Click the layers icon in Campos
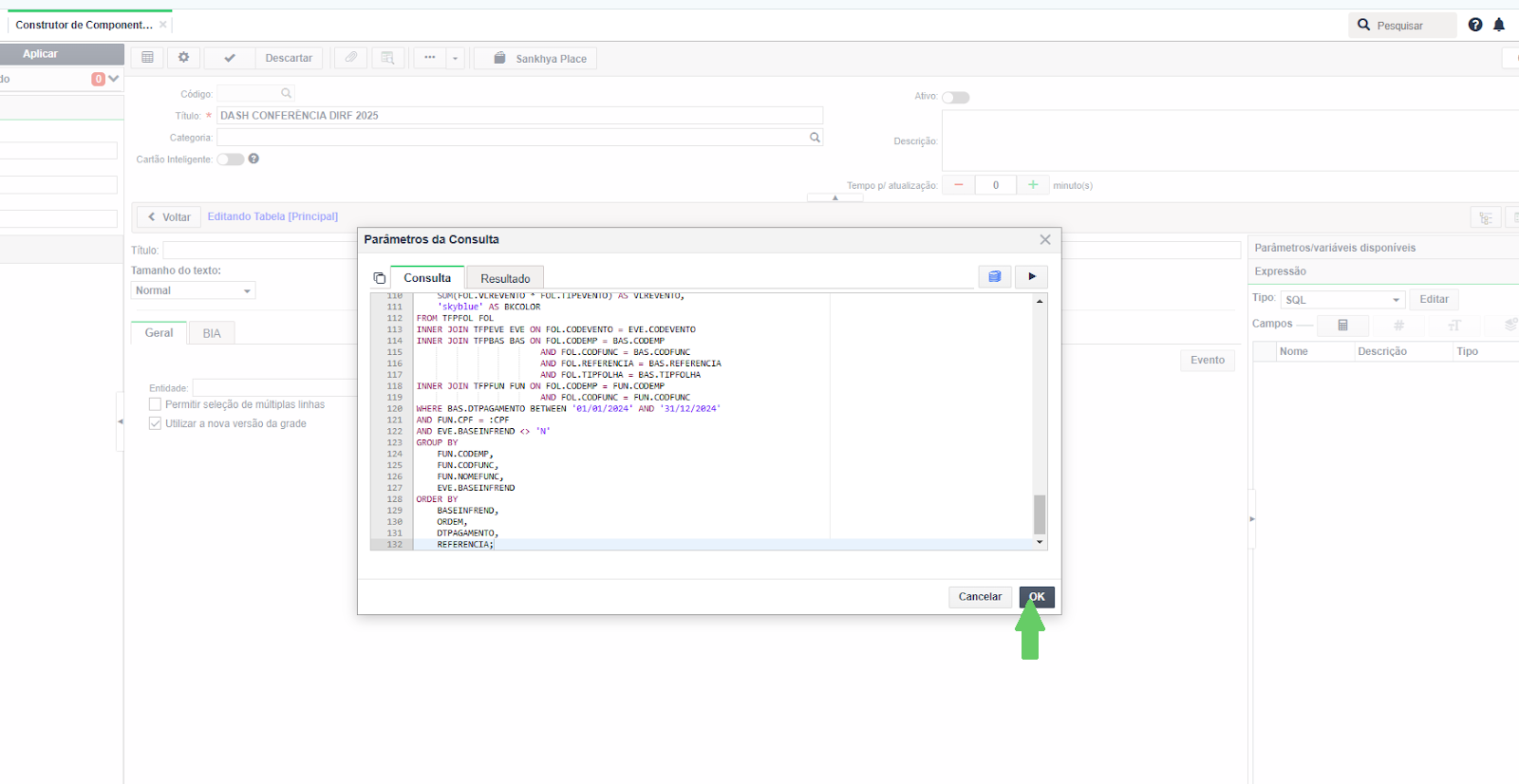Viewport: 1519px width, 784px height. pos(1510,326)
